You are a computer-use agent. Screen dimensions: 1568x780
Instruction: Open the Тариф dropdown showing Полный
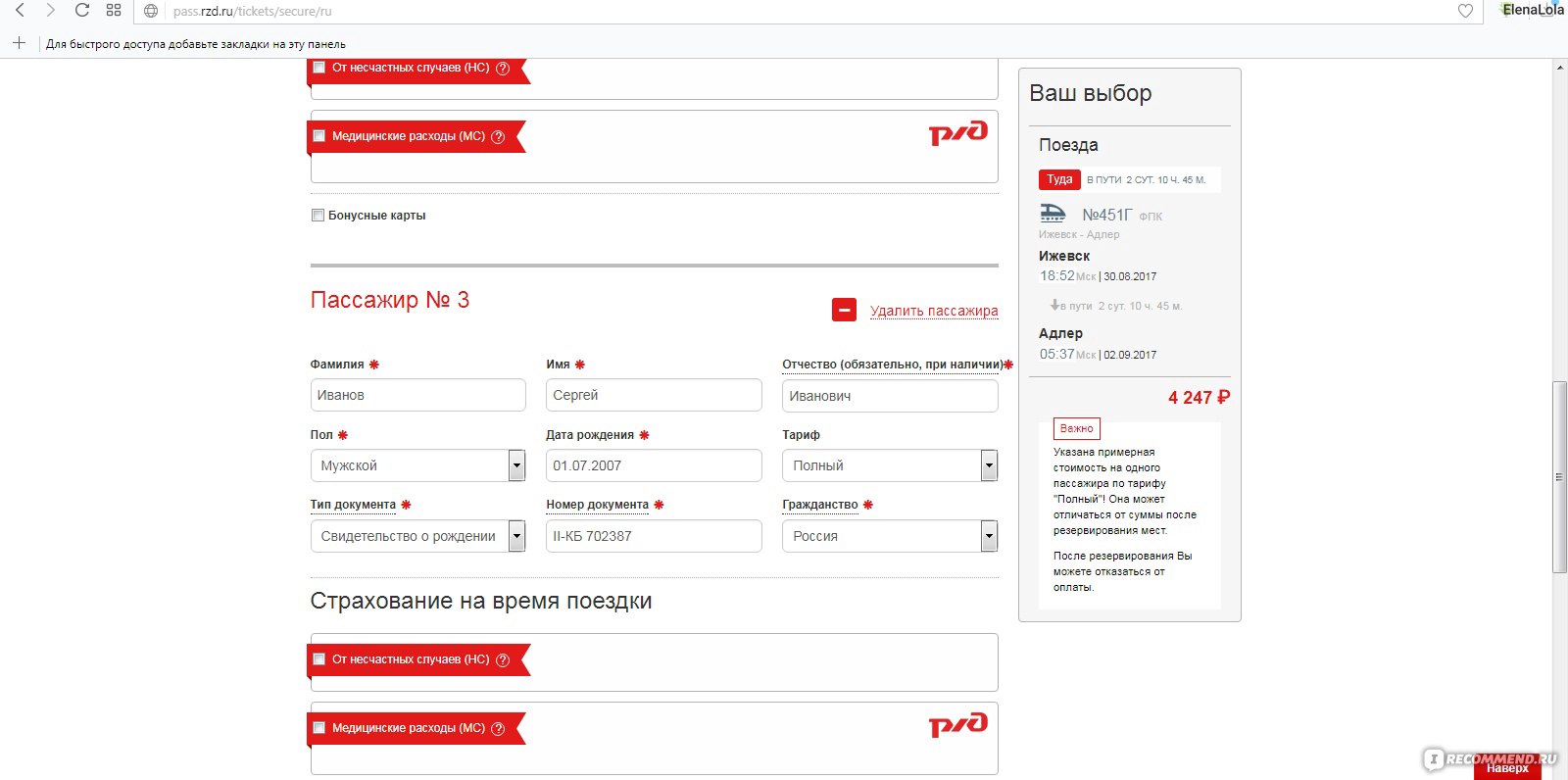(890, 465)
